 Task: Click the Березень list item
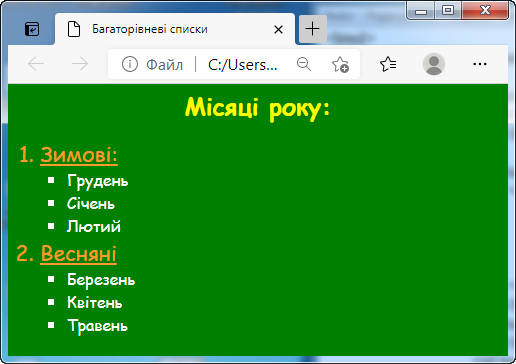point(101,280)
